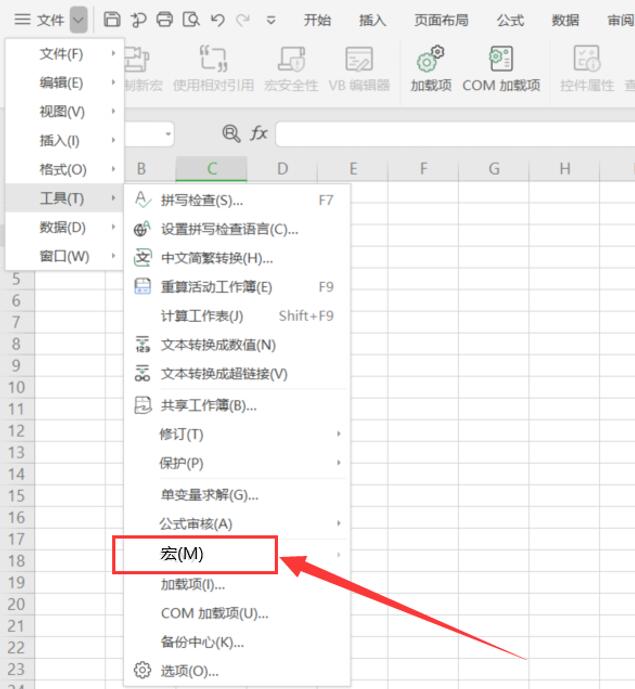Screen dimensions: 635x689
Task: Click the magnifier lookup icon near fx
Action: tap(231, 133)
